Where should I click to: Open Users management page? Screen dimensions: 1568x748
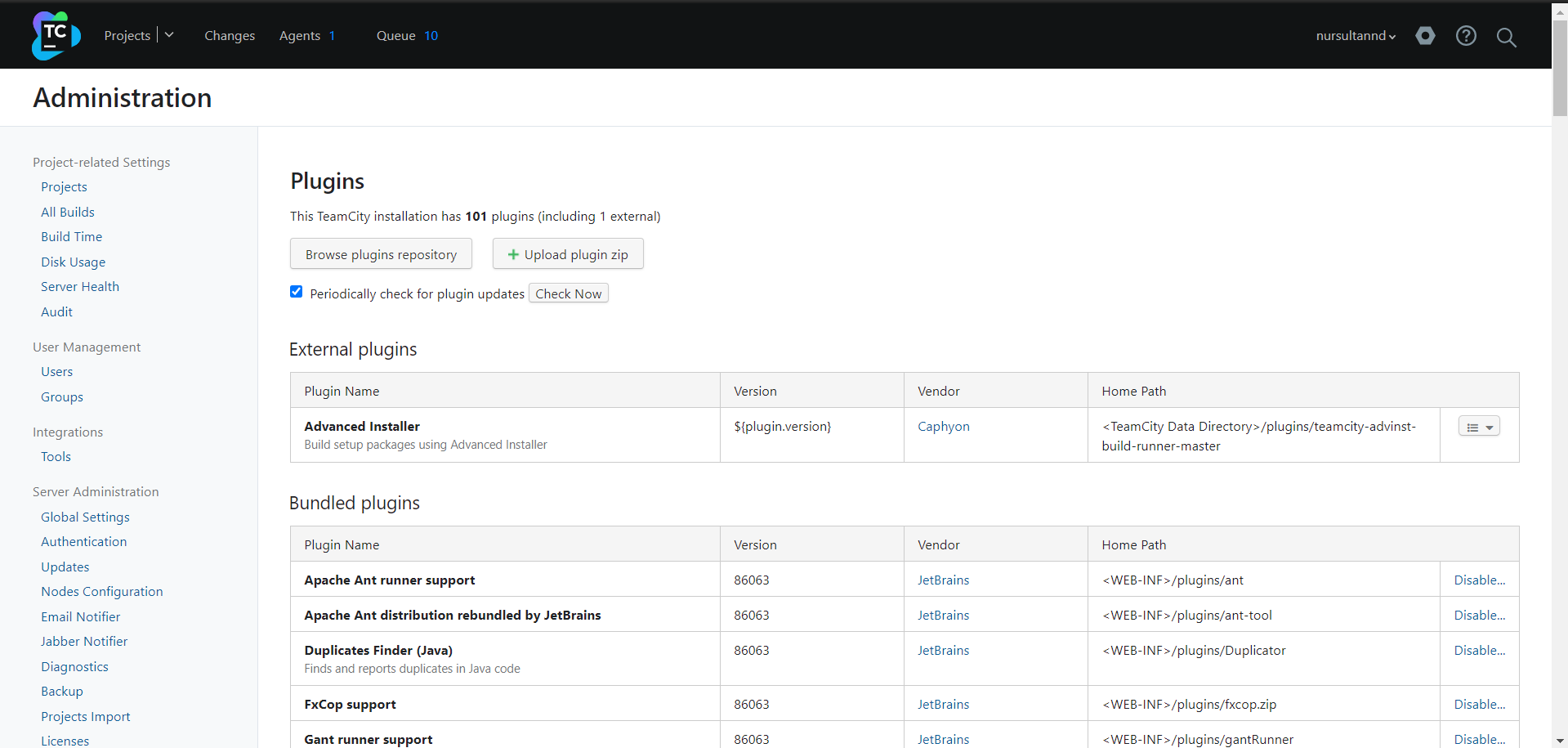point(56,372)
